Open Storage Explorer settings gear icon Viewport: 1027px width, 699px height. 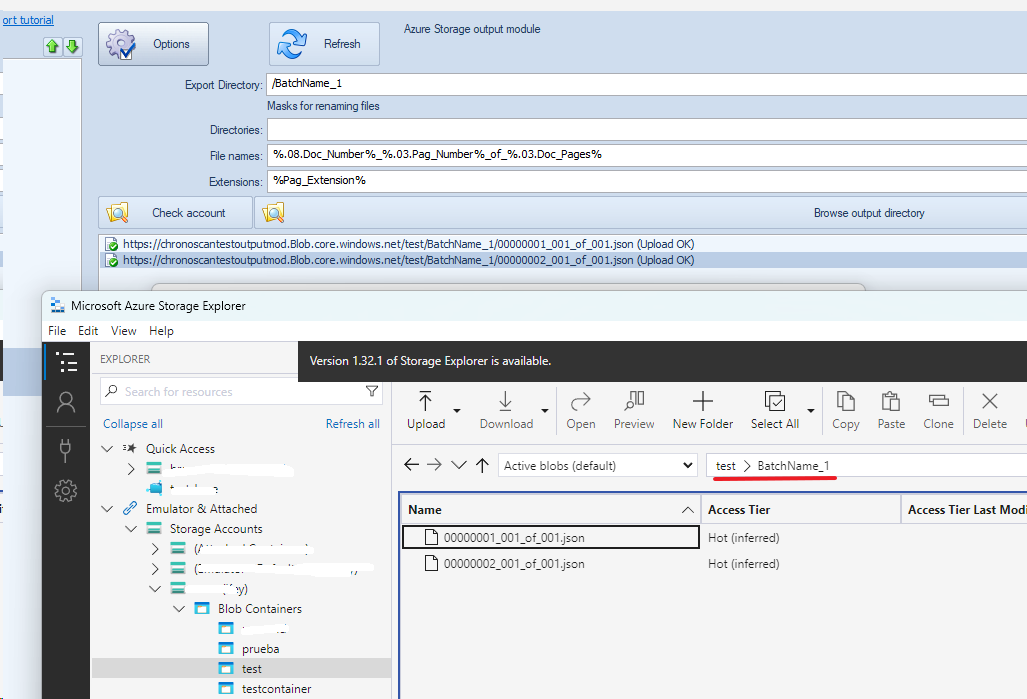[66, 490]
